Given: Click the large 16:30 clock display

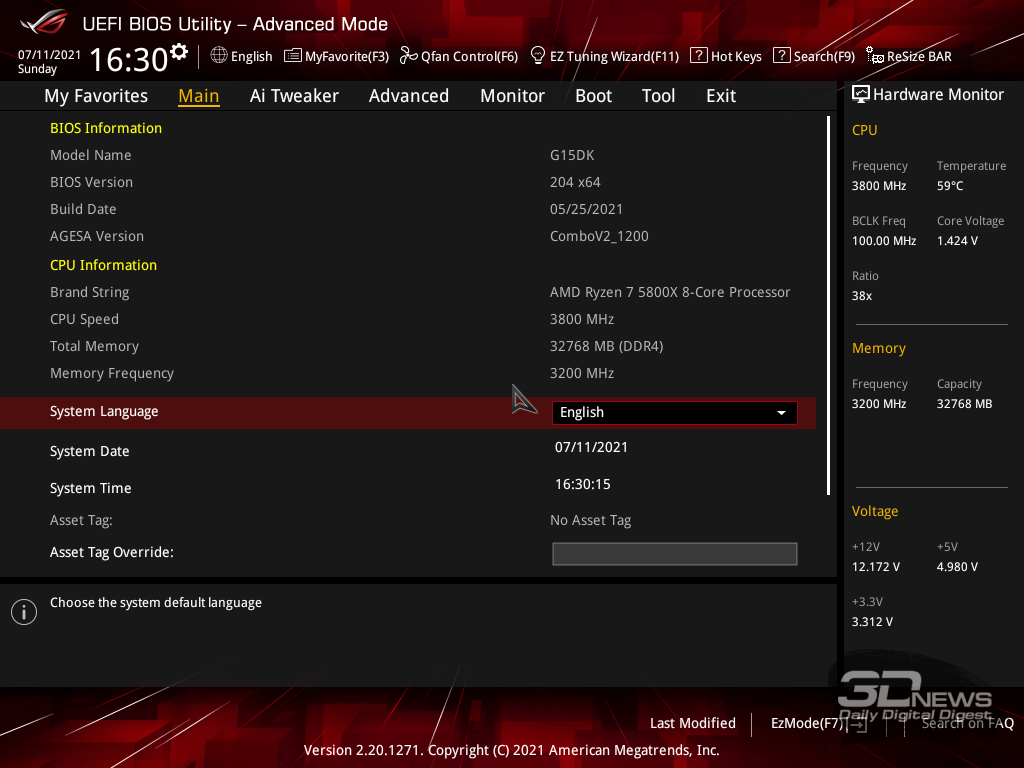Looking at the screenshot, I should pos(129,60).
